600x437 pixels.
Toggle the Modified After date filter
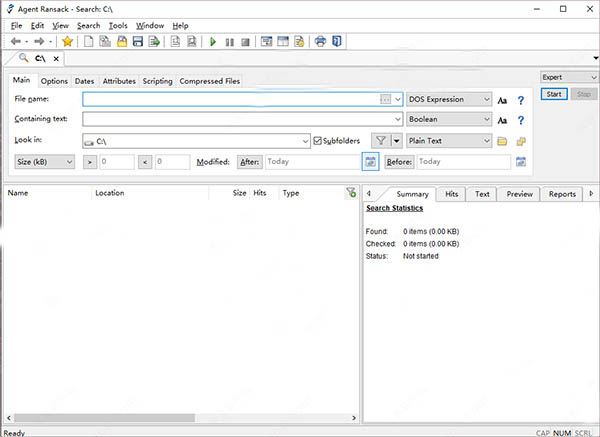tap(248, 161)
